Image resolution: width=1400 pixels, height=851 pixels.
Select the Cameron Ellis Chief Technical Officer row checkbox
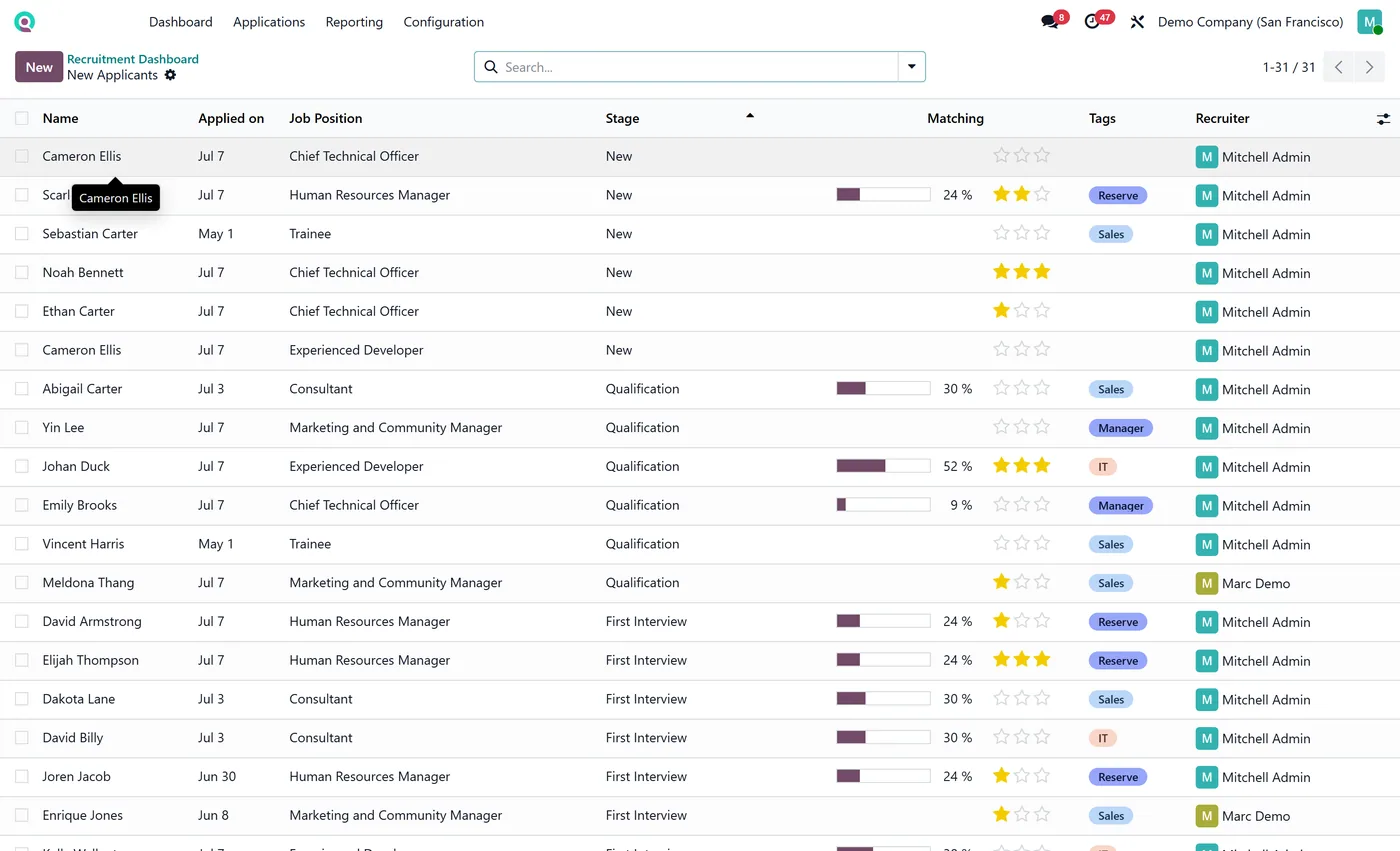(x=22, y=156)
